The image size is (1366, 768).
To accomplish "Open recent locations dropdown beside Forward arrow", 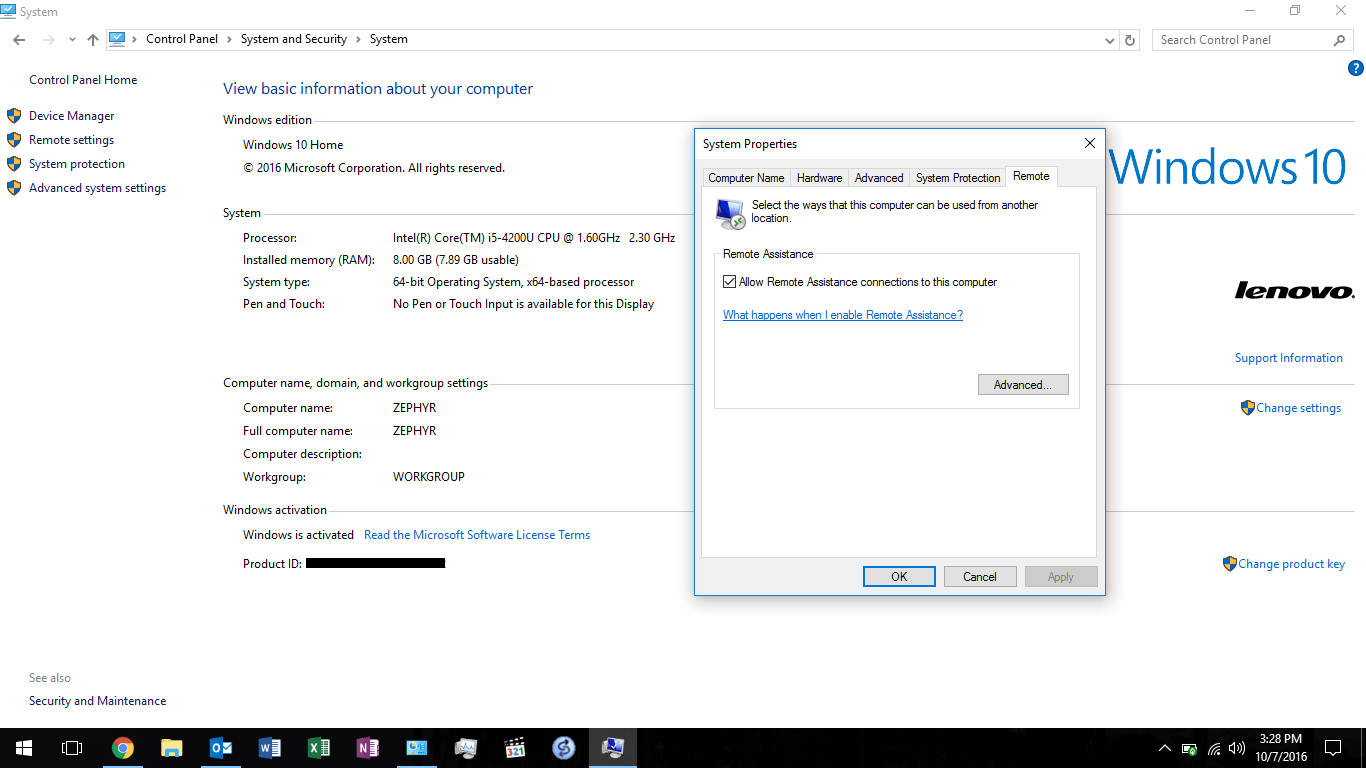I will 72,40.
